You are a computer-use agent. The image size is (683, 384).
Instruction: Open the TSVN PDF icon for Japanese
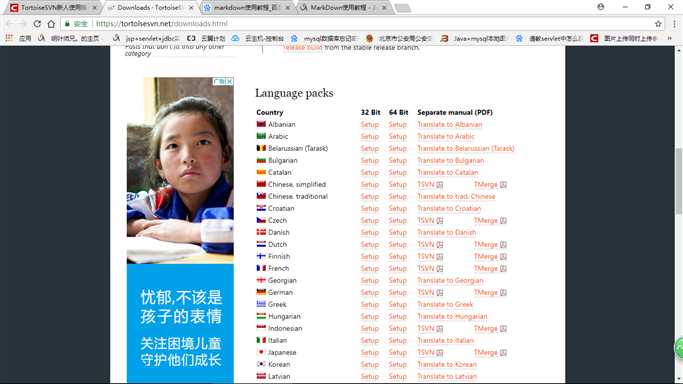[x=440, y=353]
